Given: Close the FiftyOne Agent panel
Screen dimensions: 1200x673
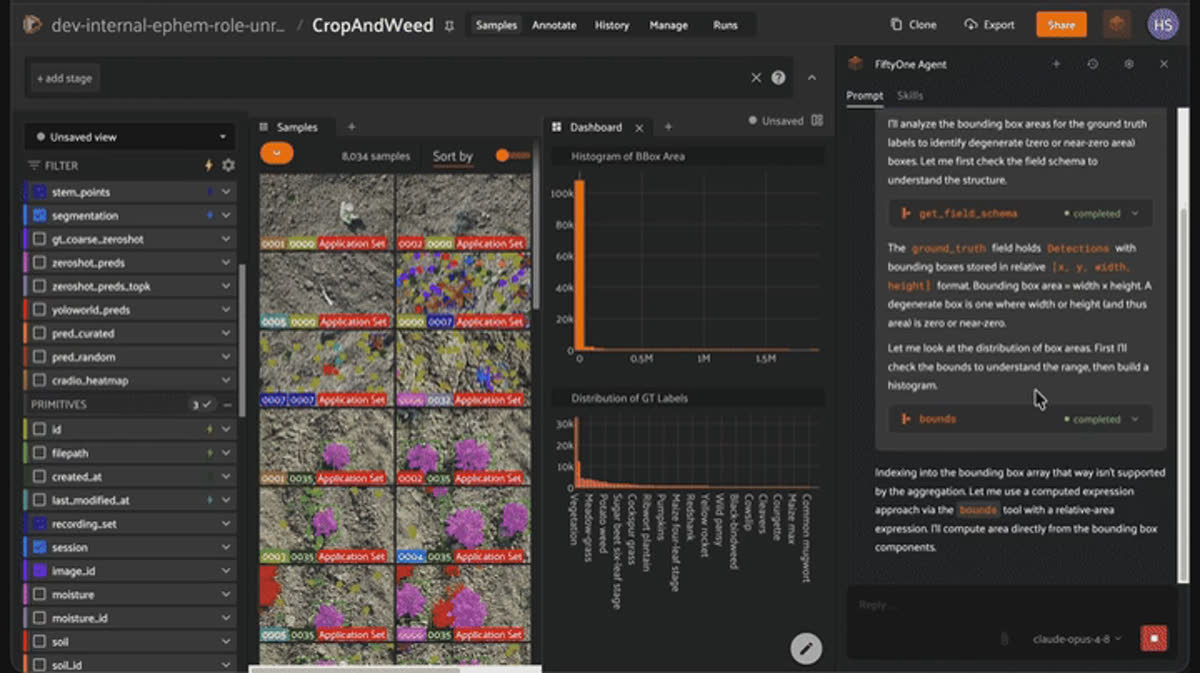Looking at the screenshot, I should (x=1164, y=64).
